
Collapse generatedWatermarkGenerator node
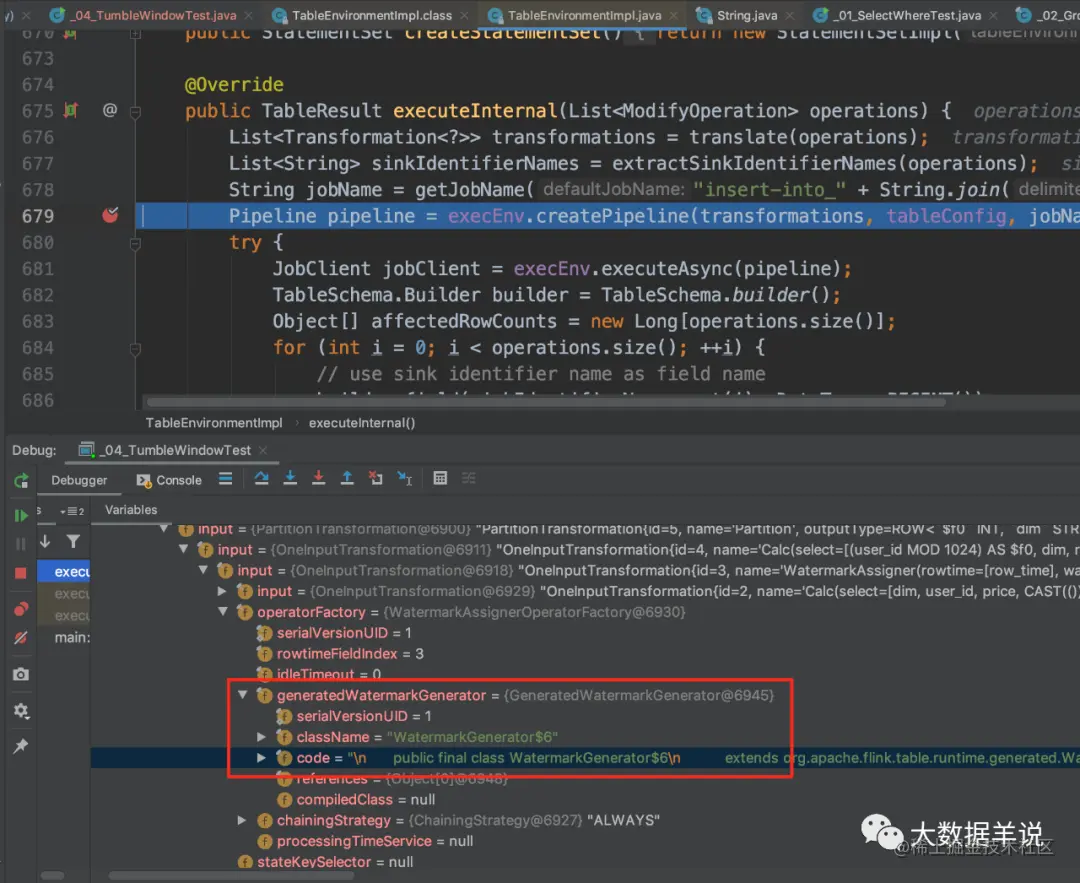[x=242, y=695]
